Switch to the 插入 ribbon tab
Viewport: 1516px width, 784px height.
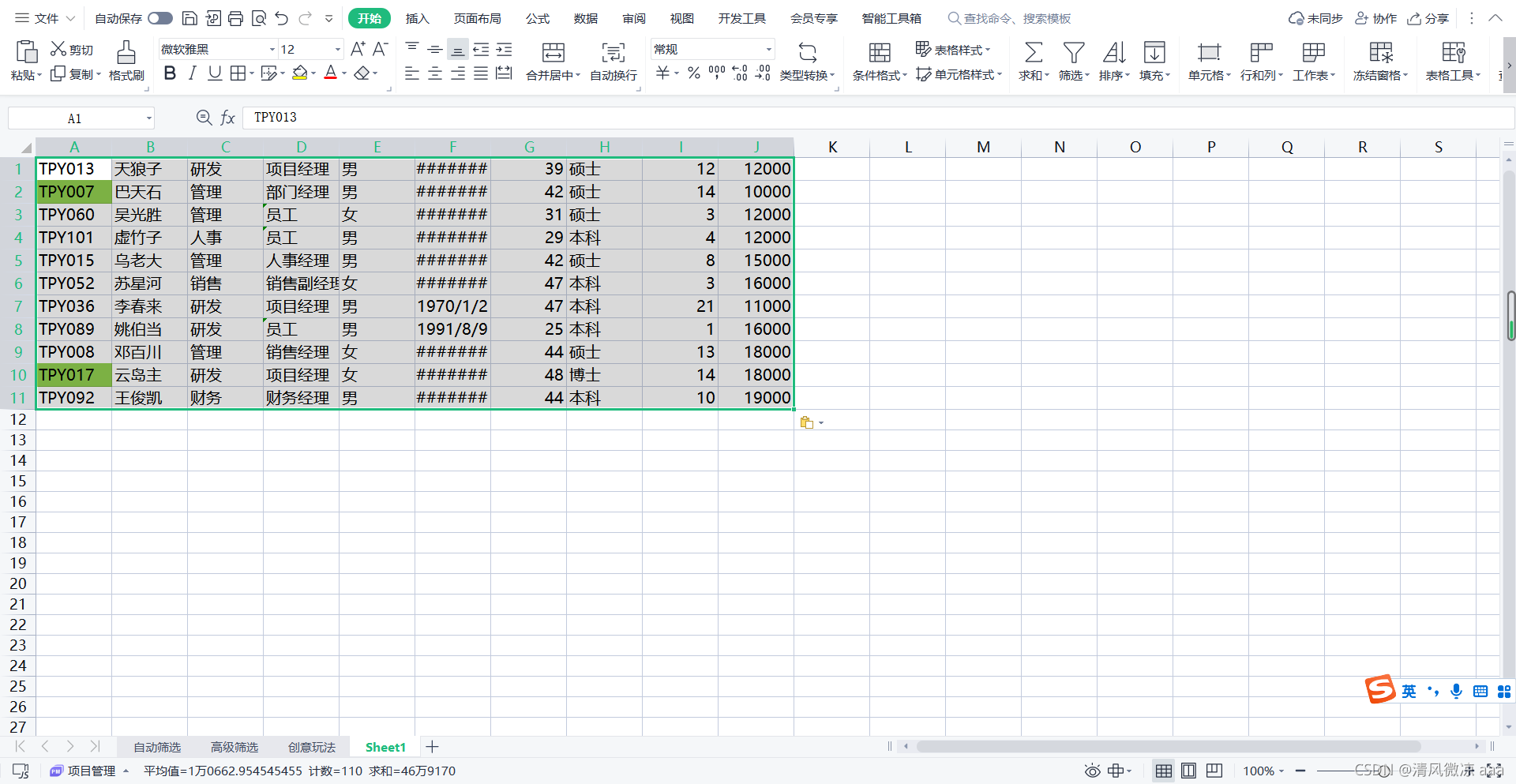(x=417, y=18)
